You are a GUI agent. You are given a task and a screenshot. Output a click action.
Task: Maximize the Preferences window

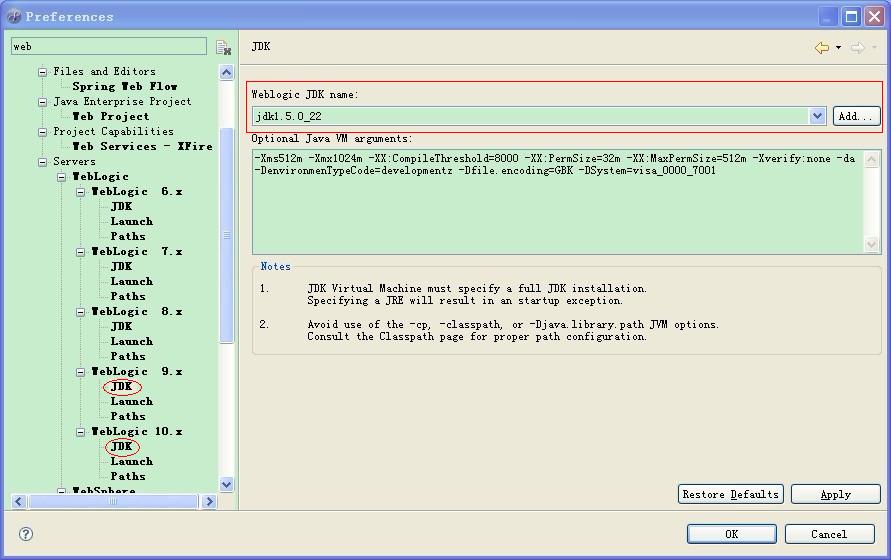pyautogui.click(x=851, y=16)
